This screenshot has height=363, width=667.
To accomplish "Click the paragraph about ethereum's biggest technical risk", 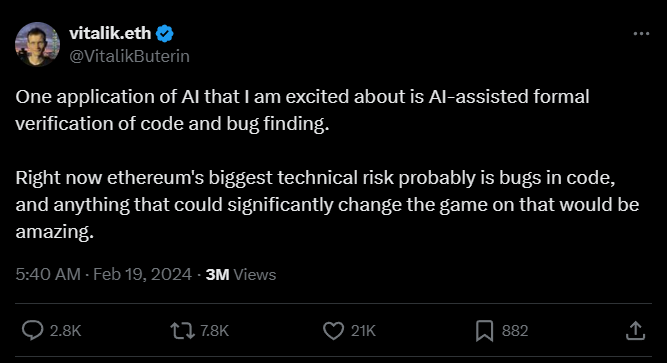I will tap(327, 205).
